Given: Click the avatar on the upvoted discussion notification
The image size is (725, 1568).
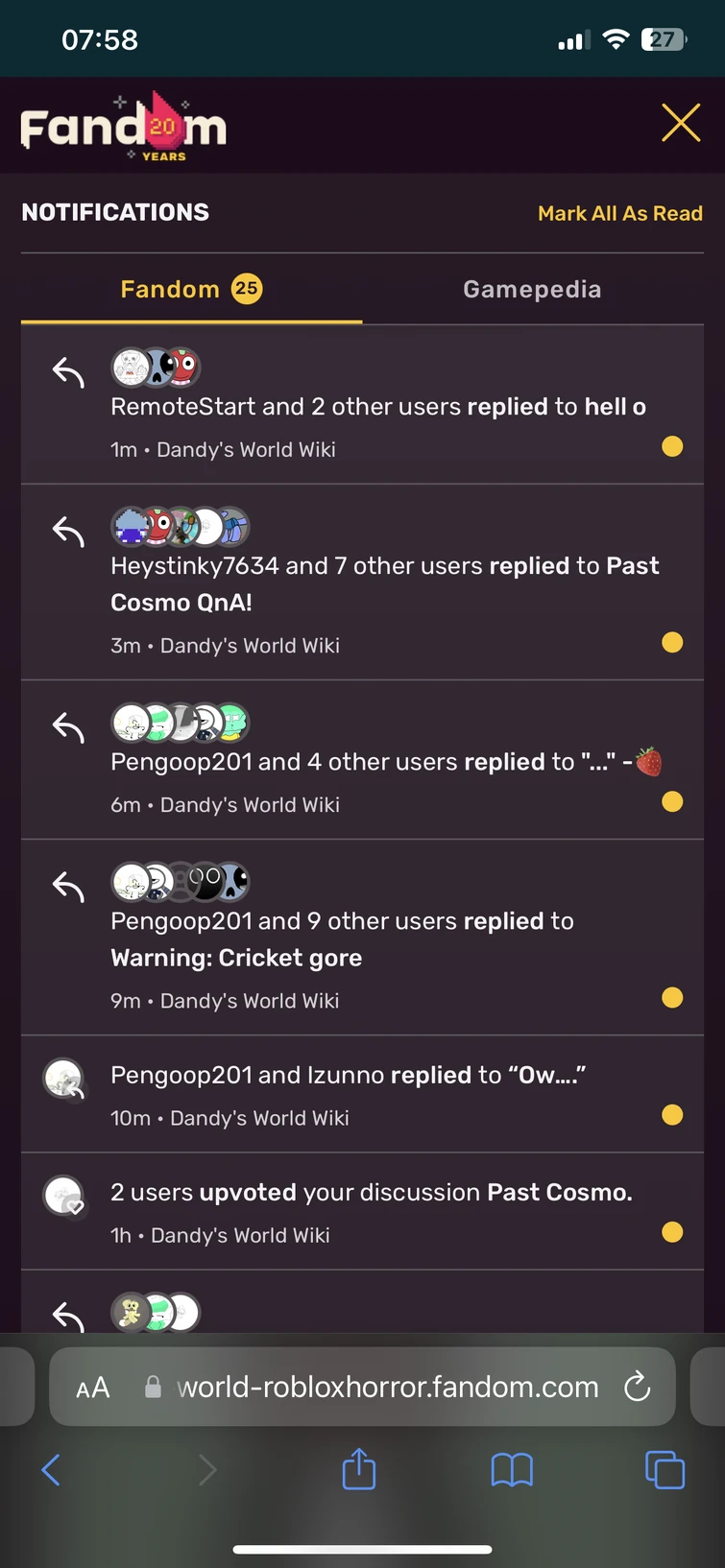Looking at the screenshot, I should tap(64, 1196).
